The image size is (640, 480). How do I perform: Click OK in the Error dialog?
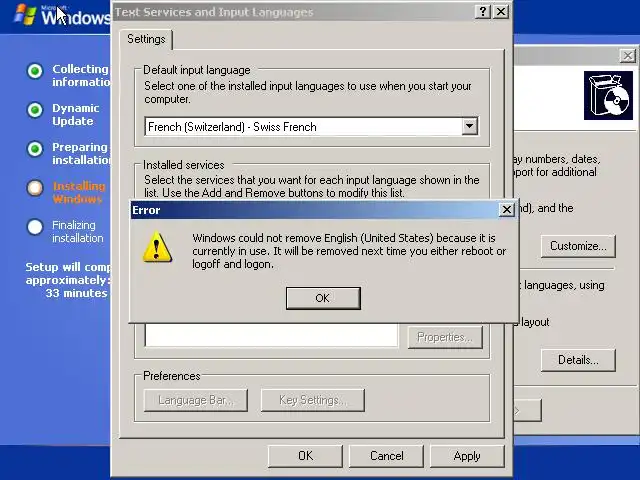(323, 298)
